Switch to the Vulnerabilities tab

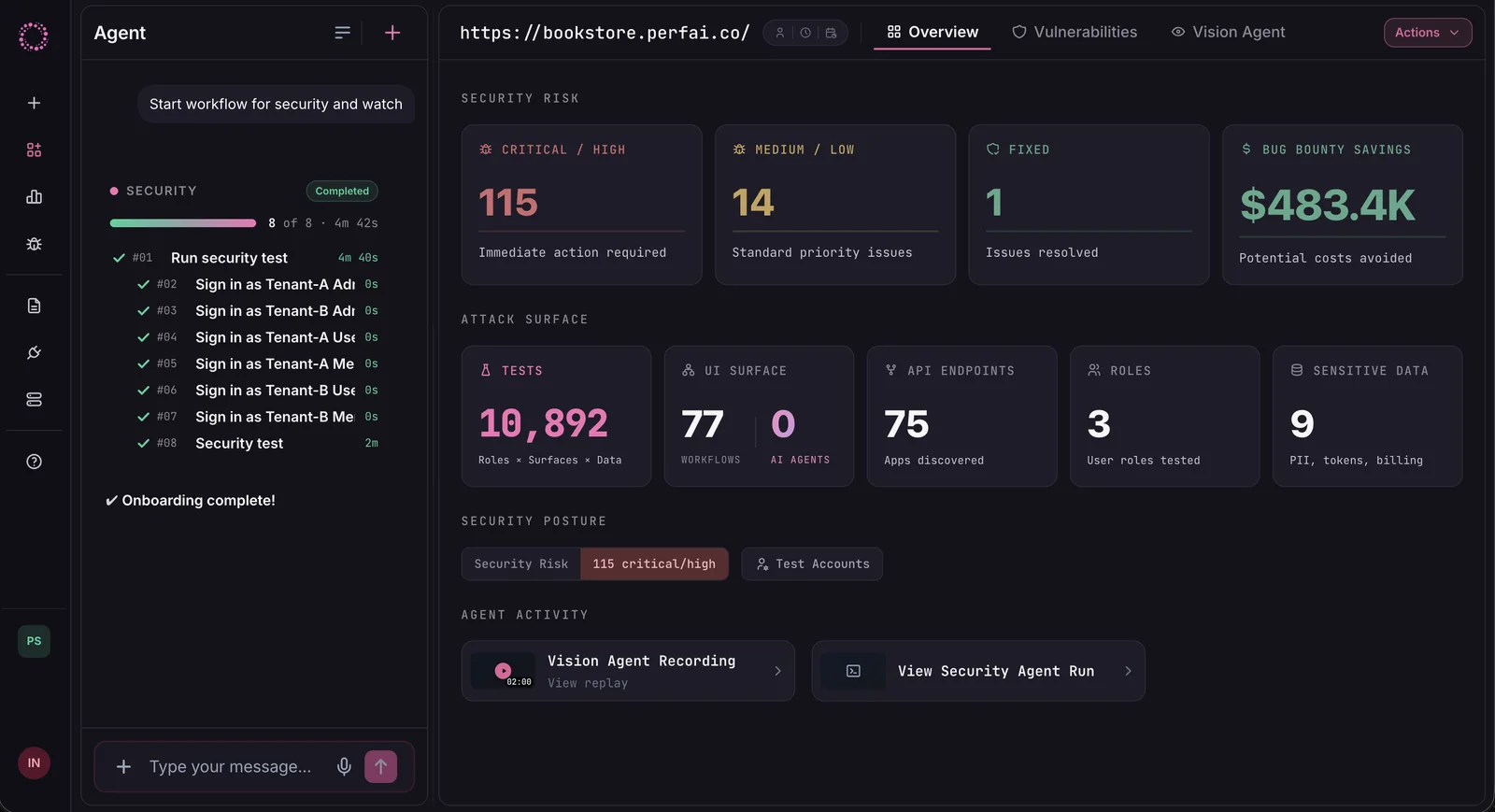pos(1075,32)
